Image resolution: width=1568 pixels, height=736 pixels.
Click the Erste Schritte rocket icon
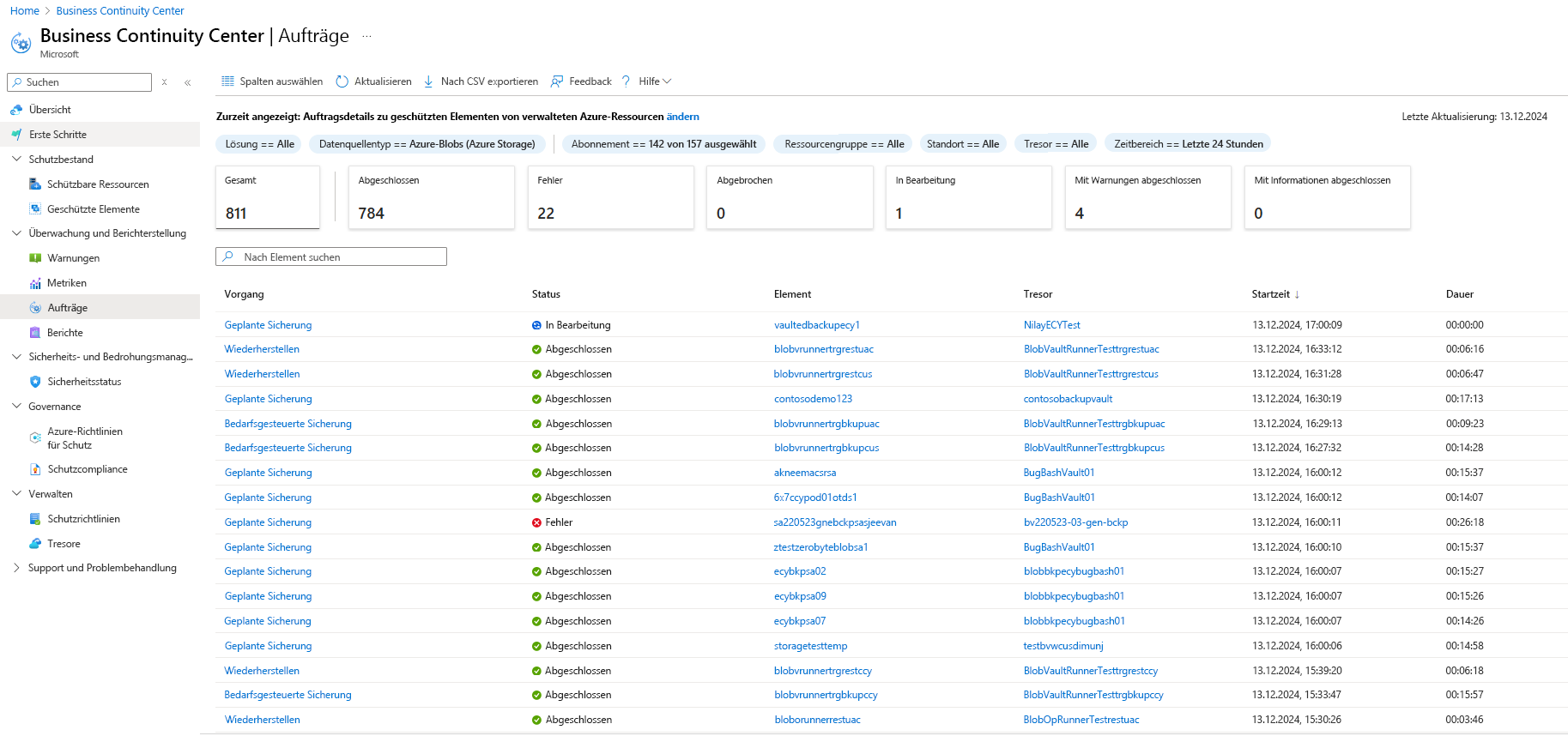(16, 135)
